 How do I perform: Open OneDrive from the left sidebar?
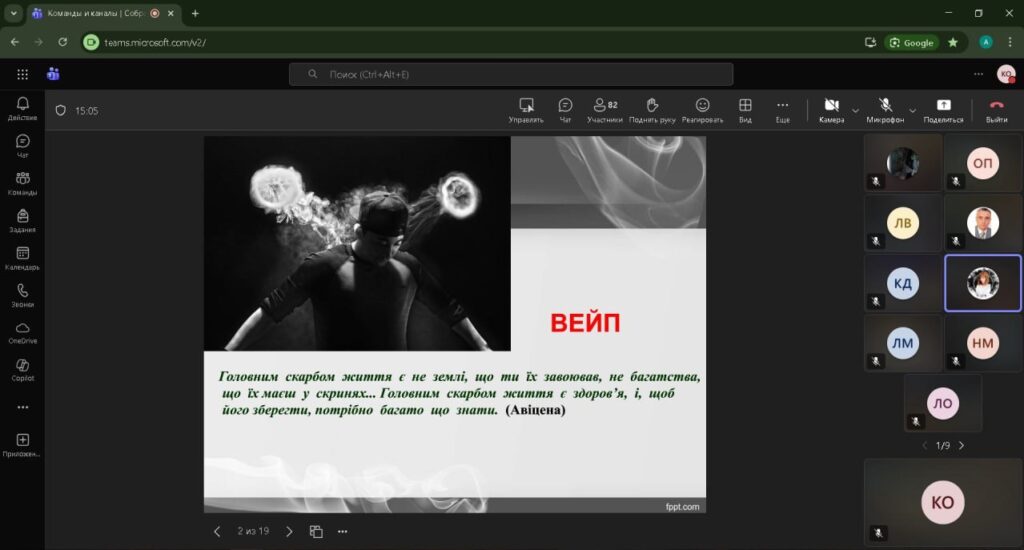22,332
